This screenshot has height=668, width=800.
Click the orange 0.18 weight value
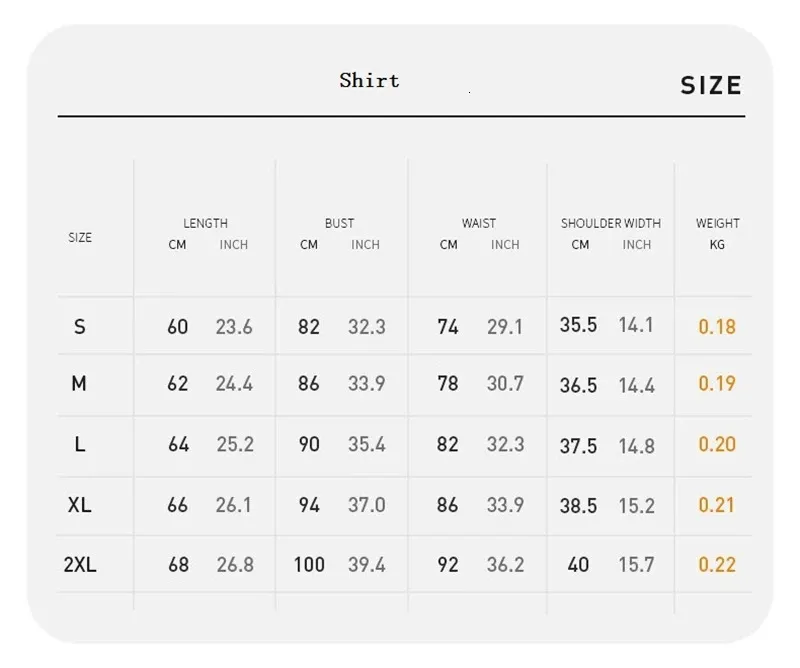tap(717, 327)
